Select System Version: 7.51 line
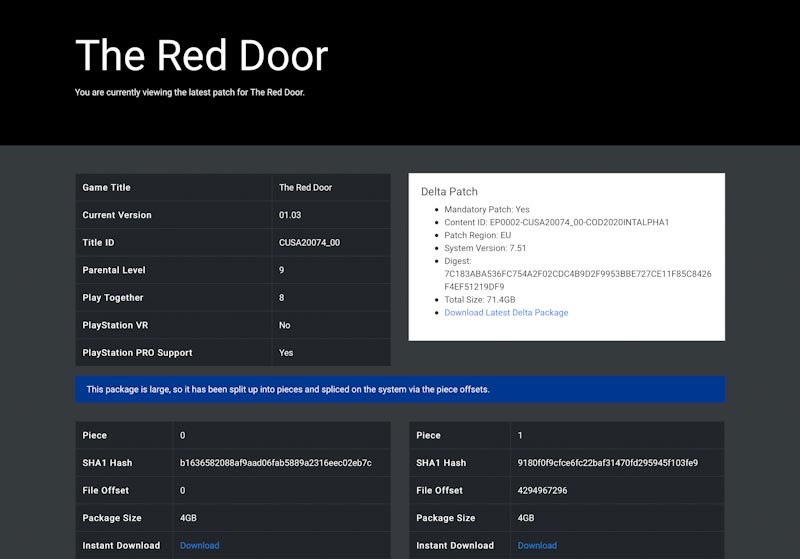800x559 pixels. (485, 248)
